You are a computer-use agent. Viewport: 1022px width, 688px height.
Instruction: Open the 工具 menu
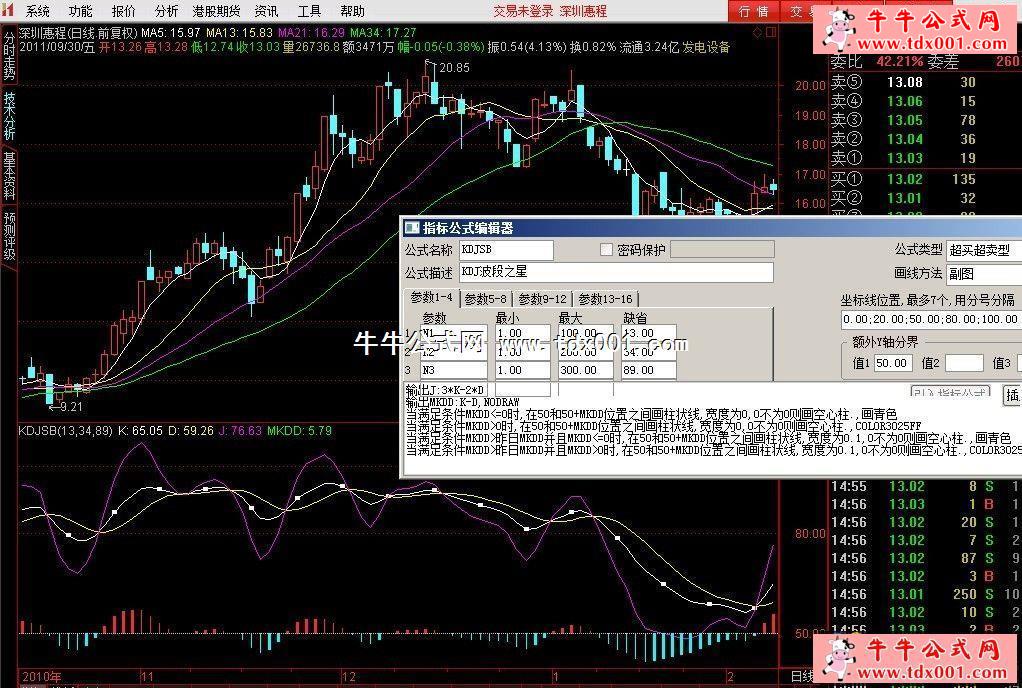(x=309, y=11)
